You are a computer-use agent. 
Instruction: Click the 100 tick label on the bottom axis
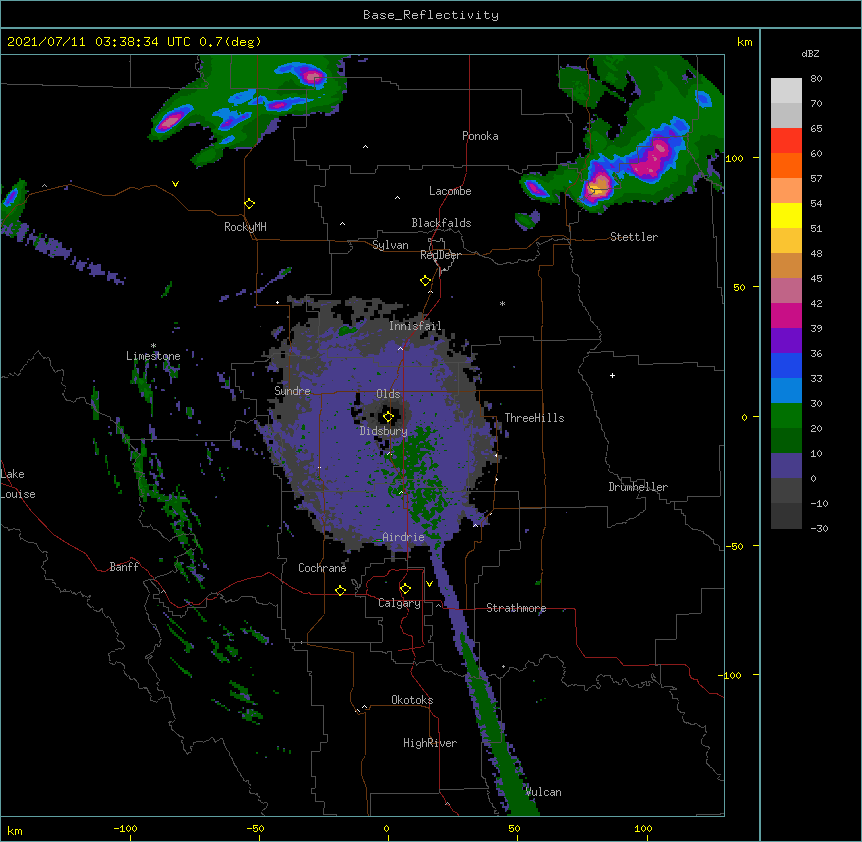[643, 828]
